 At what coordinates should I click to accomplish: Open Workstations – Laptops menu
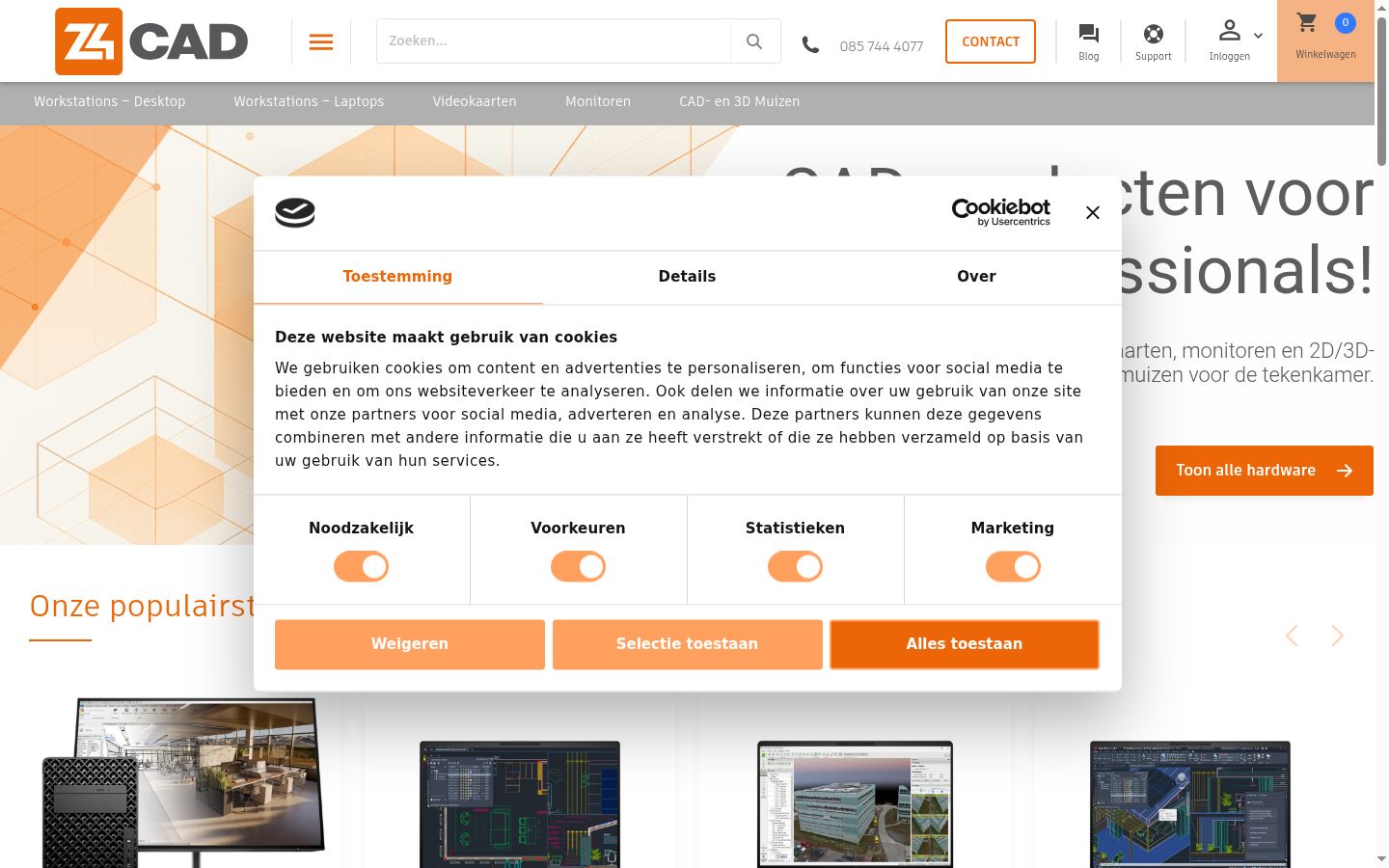309,101
